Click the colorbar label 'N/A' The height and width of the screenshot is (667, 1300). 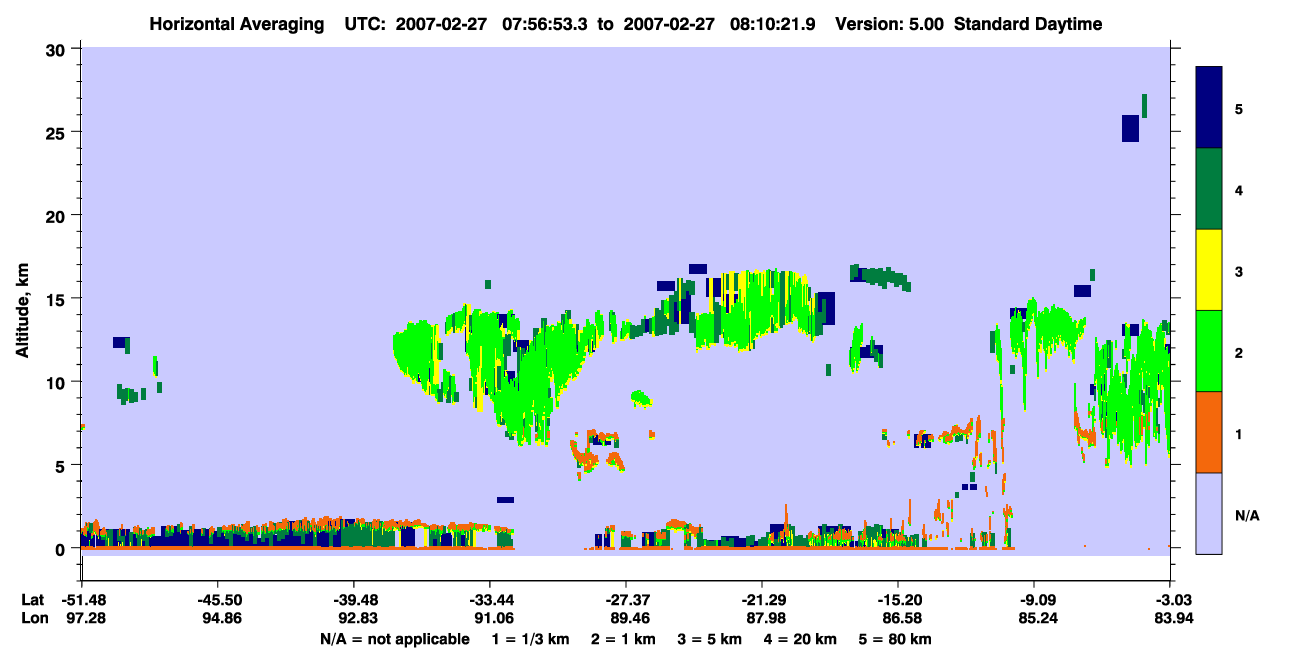coord(1247,516)
